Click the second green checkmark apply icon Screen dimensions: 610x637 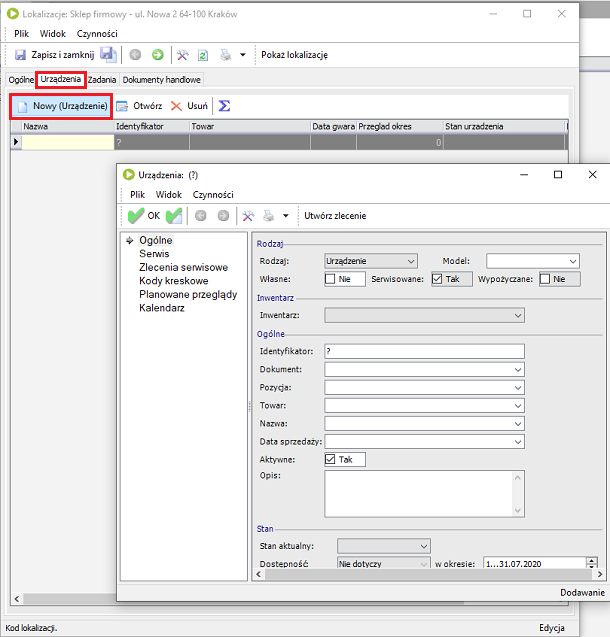click(x=174, y=216)
